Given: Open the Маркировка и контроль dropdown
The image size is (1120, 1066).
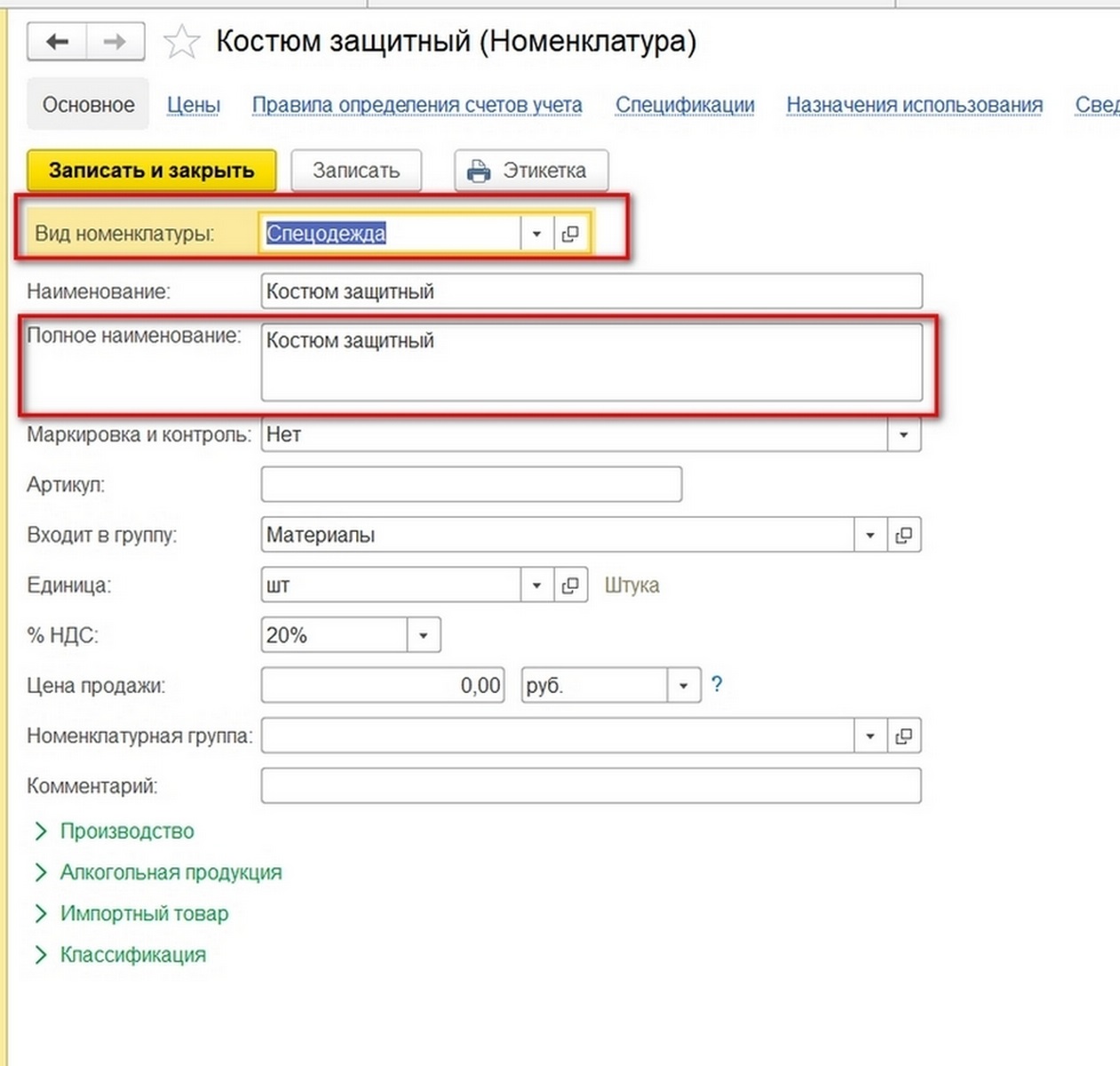Looking at the screenshot, I should (x=903, y=434).
